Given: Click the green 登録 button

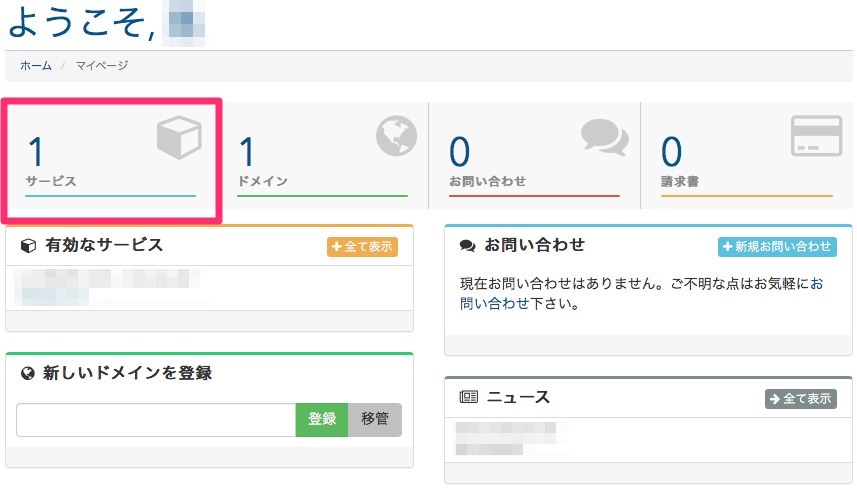Looking at the screenshot, I should point(321,420).
